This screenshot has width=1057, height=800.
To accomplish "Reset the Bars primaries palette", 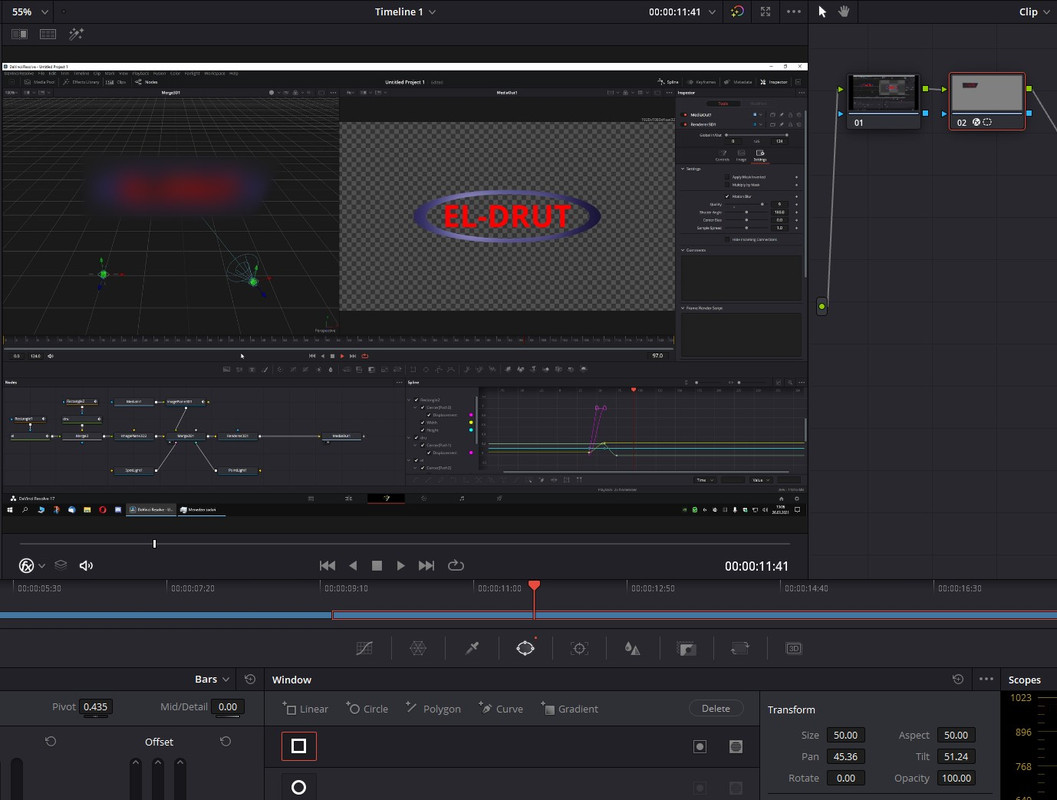I will [250, 679].
